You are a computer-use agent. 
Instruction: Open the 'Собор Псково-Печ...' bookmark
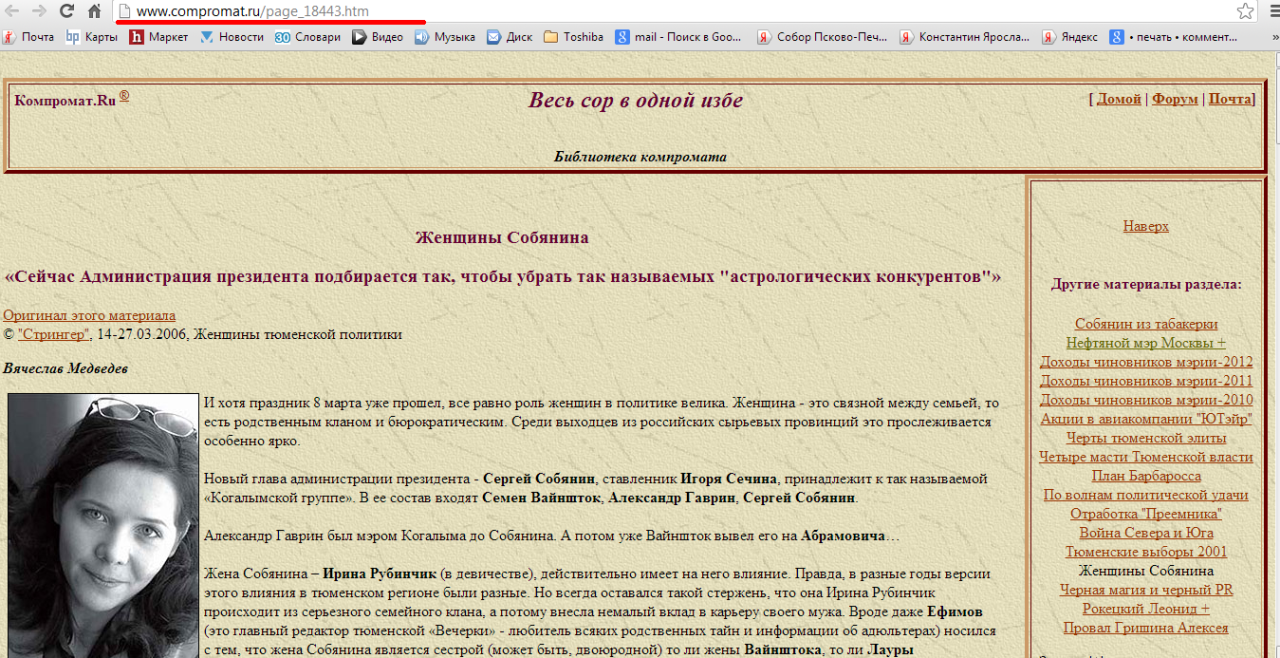pyautogui.click(x=822, y=37)
